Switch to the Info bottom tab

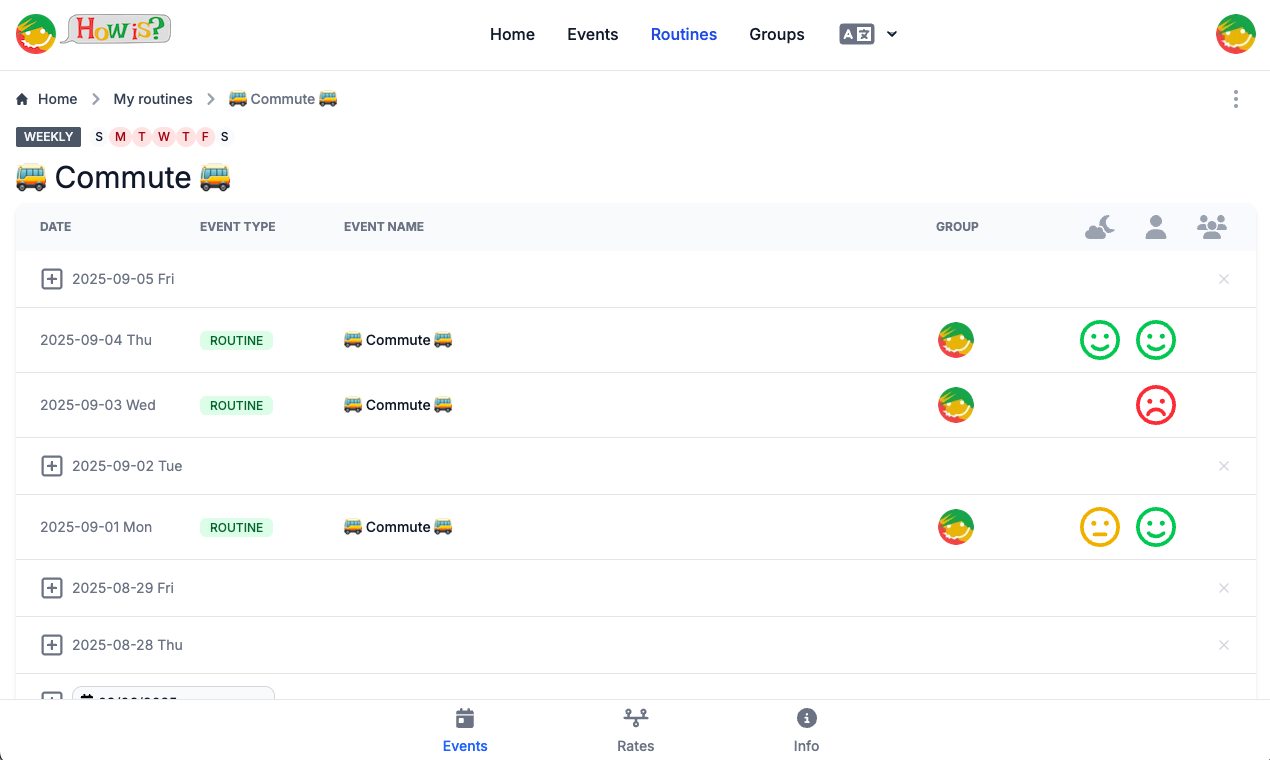point(806,731)
